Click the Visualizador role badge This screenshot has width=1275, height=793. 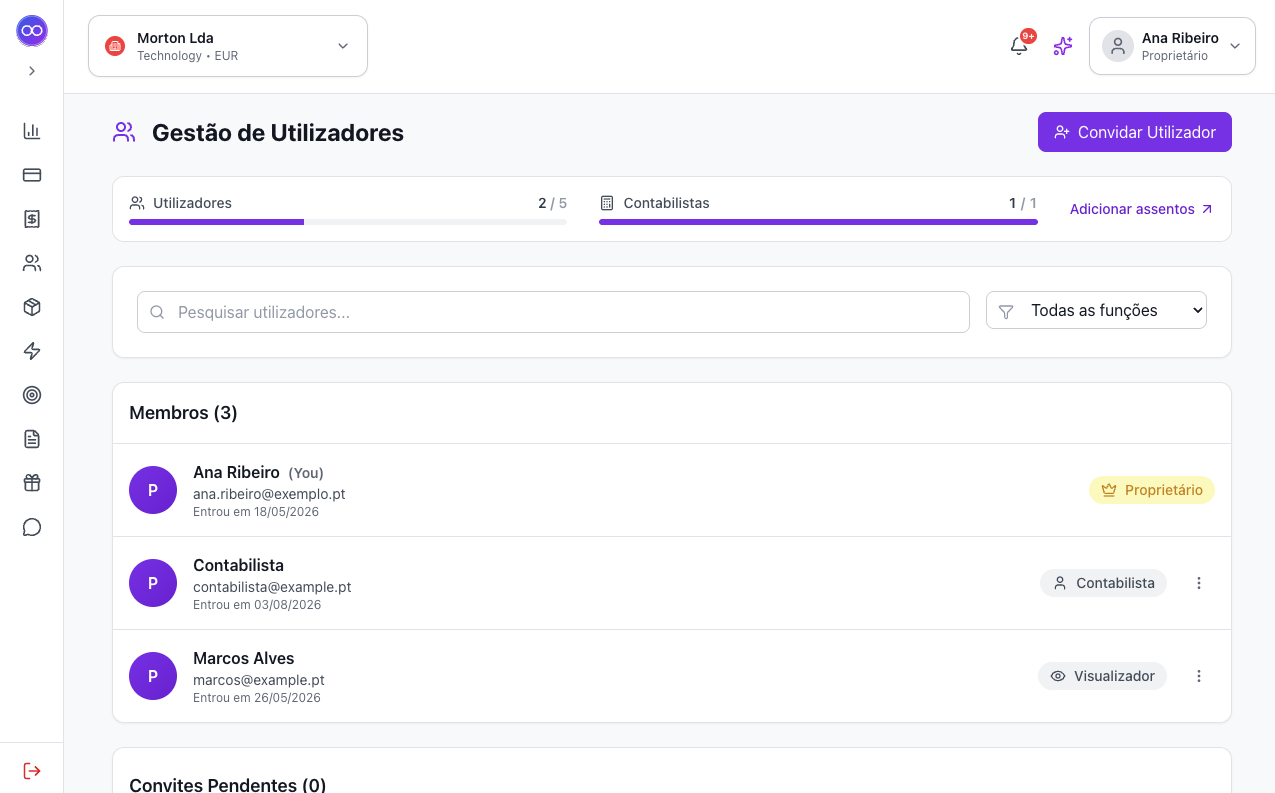pyautogui.click(x=1102, y=676)
